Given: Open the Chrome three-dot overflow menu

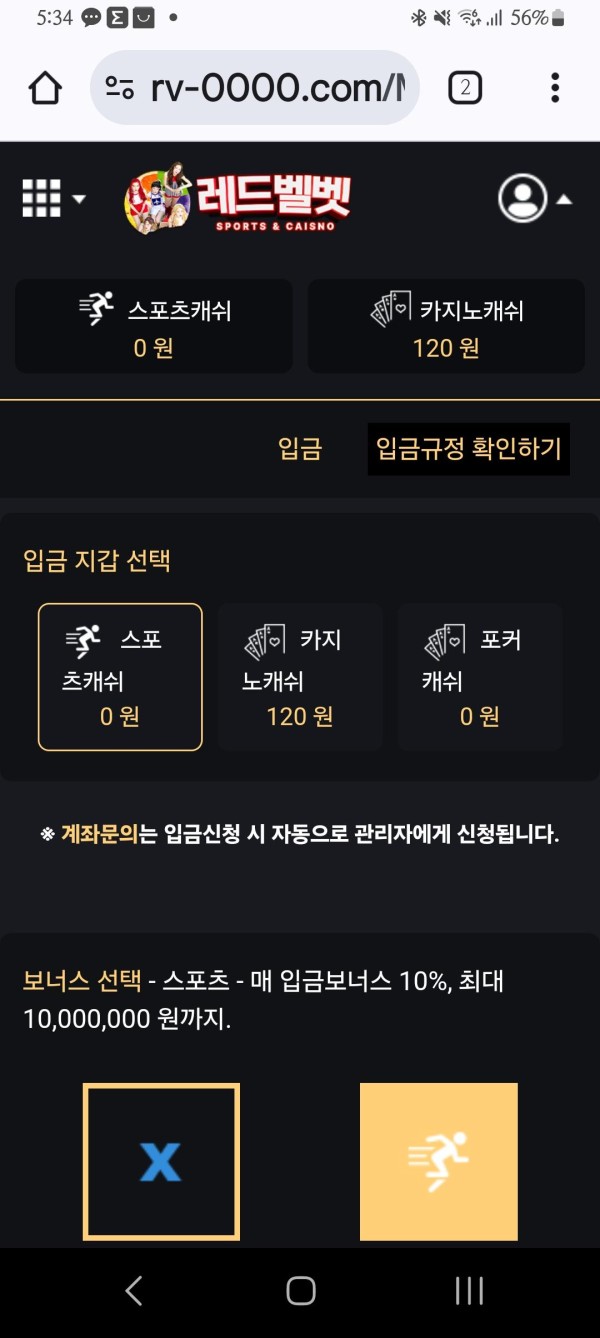Looking at the screenshot, I should pos(555,88).
